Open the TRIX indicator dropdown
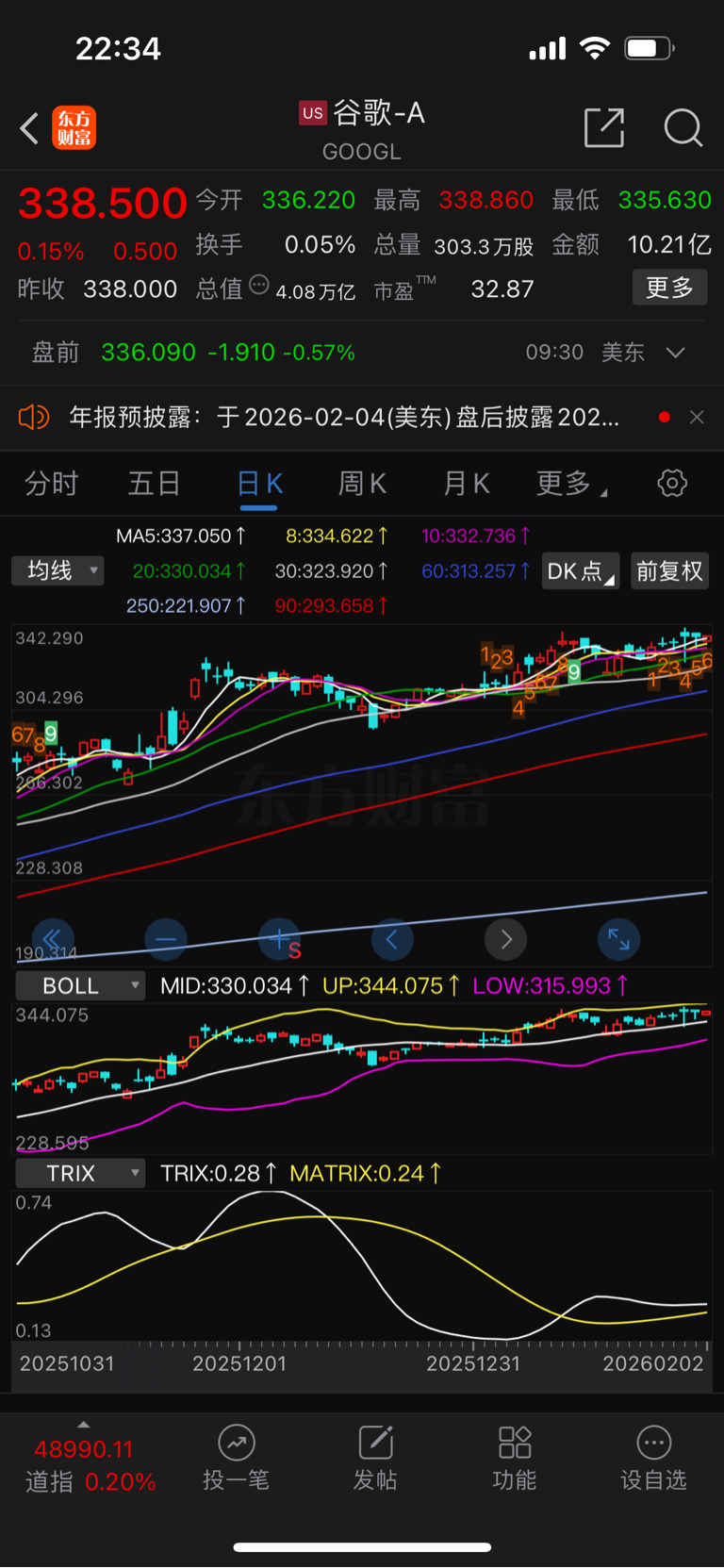The height and width of the screenshot is (1568, 724). (x=81, y=1173)
